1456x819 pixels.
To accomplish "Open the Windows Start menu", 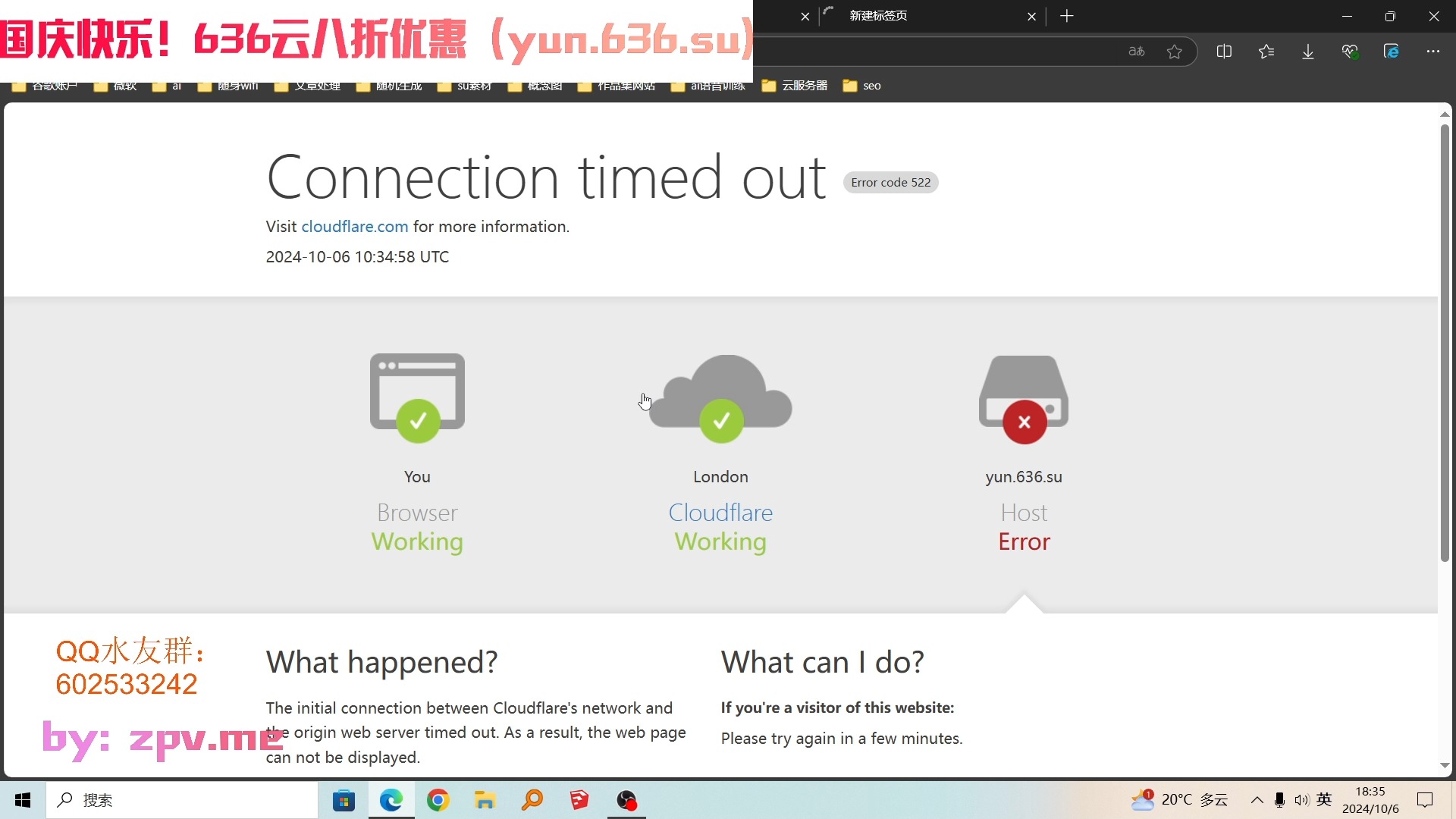I will [23, 800].
